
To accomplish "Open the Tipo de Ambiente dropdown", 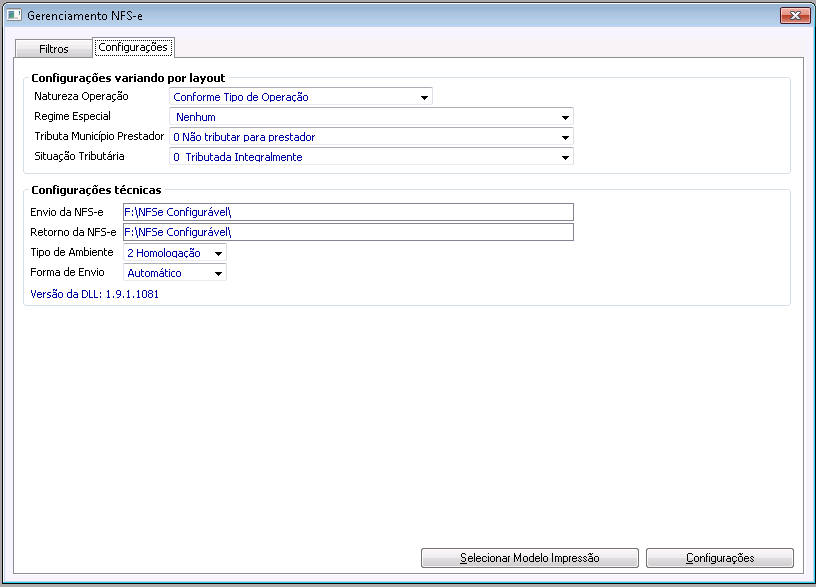I will coord(219,254).
